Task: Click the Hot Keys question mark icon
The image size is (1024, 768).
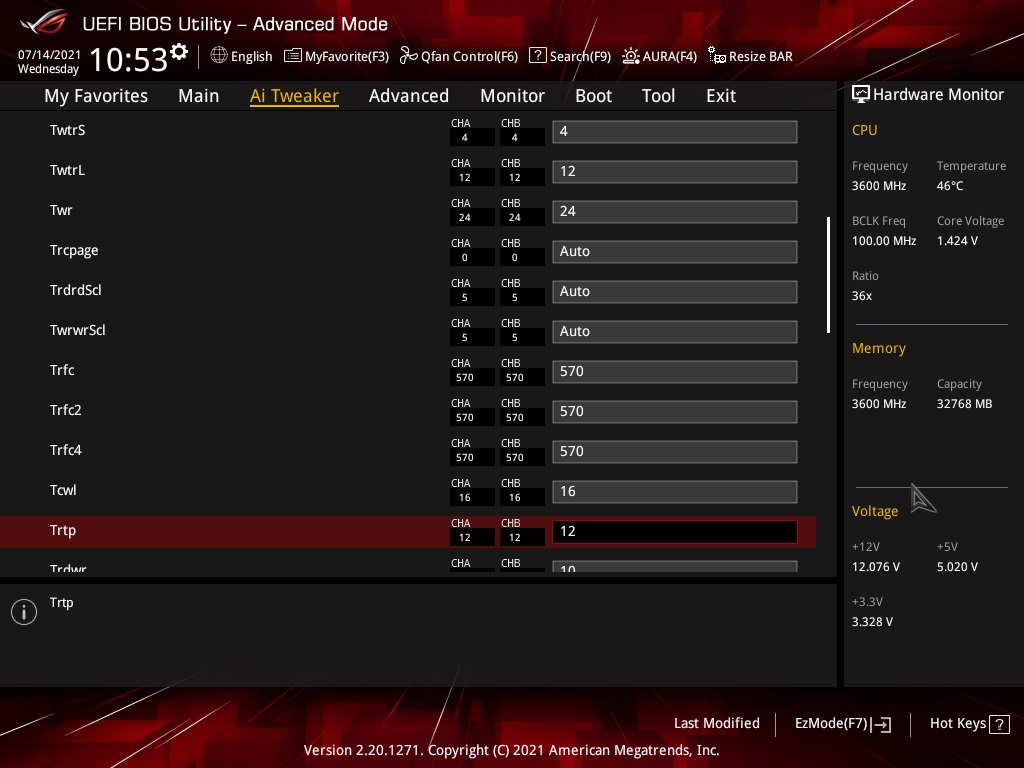Action: click(x=999, y=724)
